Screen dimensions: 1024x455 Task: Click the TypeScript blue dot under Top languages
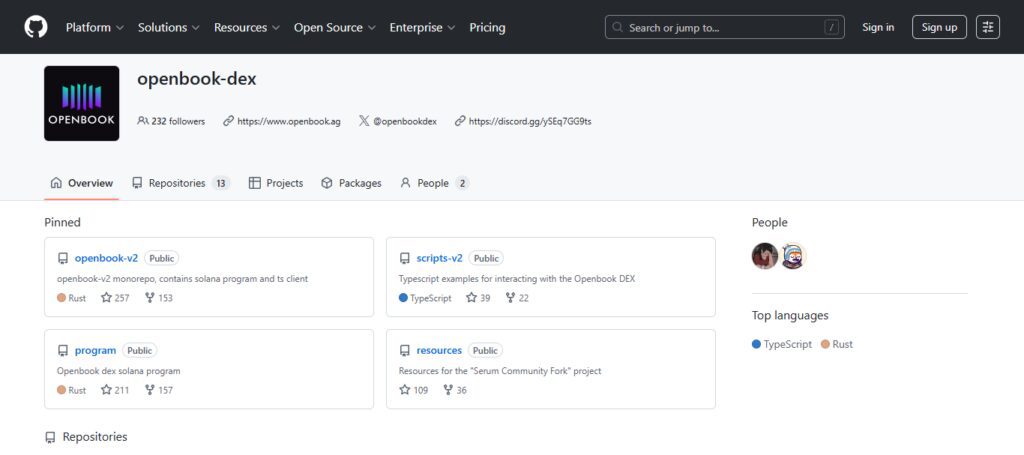756,344
